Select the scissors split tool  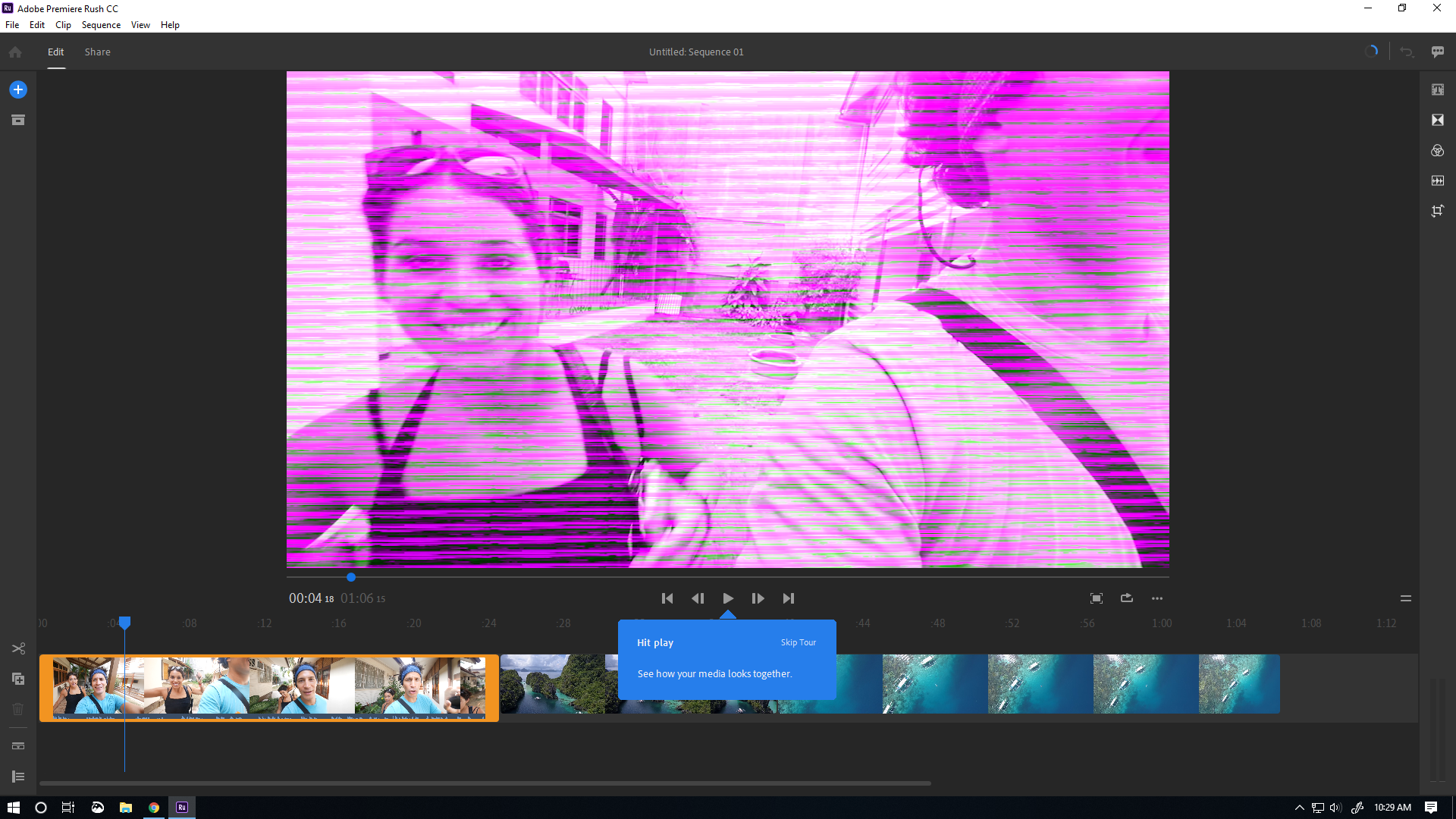18,648
